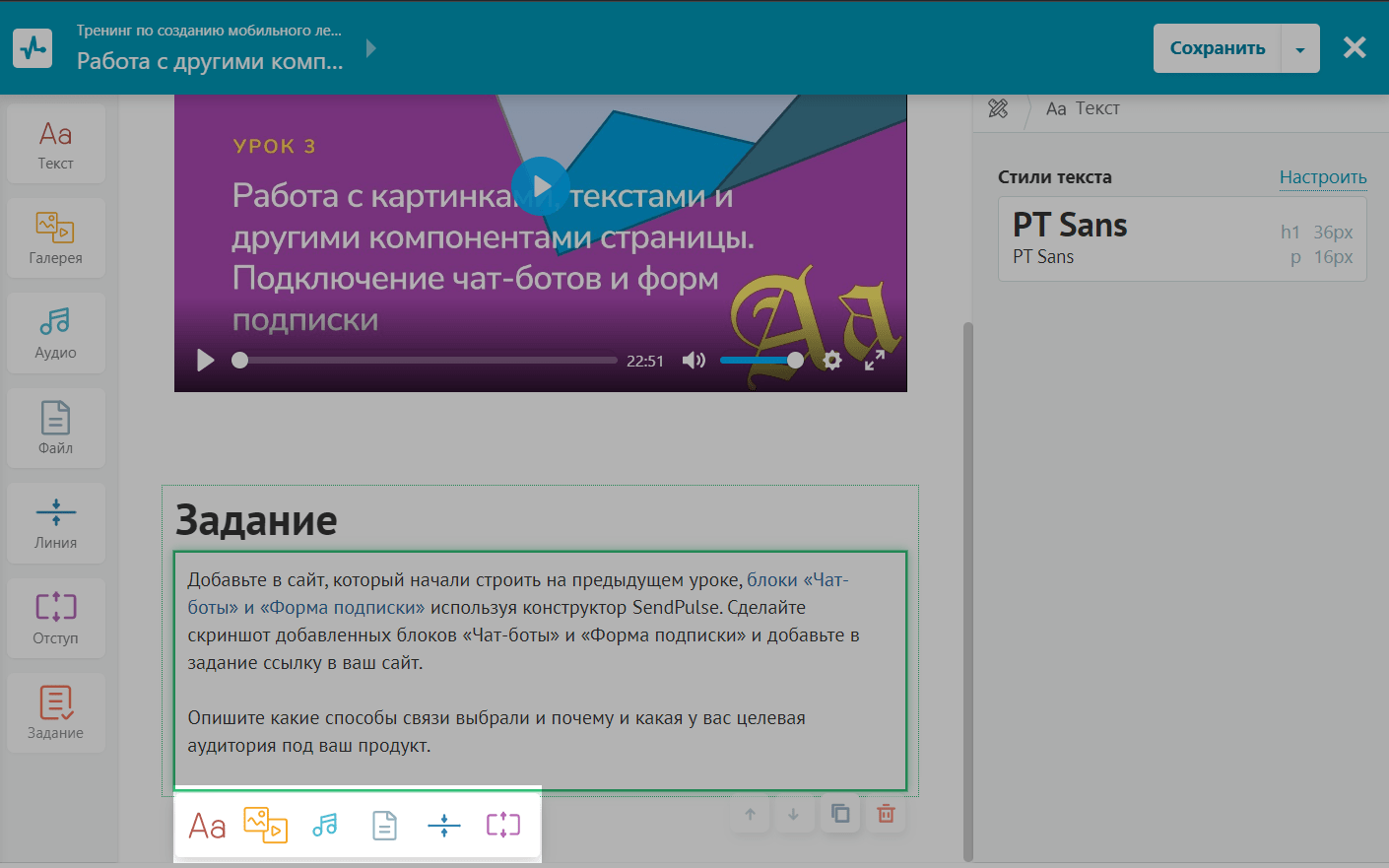Add a Задание block from sidebar

tap(55, 713)
